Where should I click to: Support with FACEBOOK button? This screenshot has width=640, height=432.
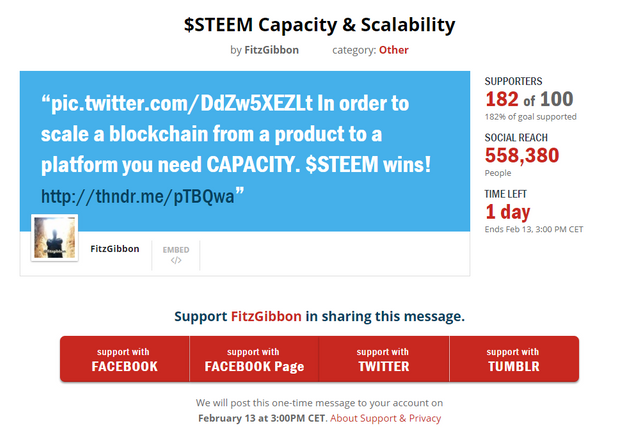(125, 359)
